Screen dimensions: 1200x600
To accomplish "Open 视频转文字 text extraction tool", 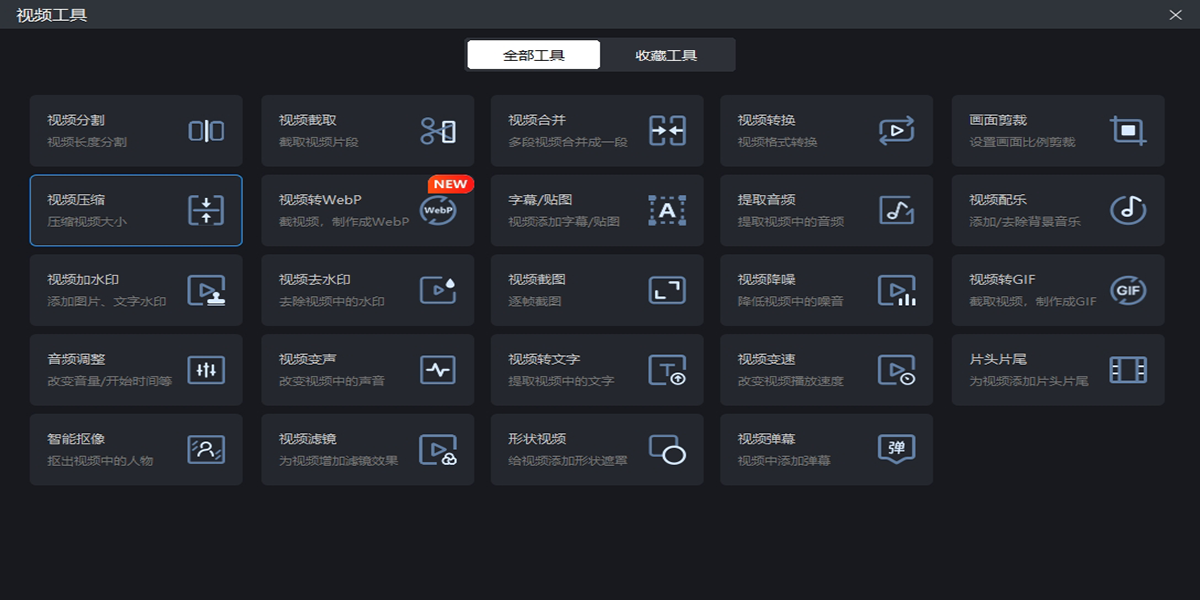I will pyautogui.click(x=597, y=370).
